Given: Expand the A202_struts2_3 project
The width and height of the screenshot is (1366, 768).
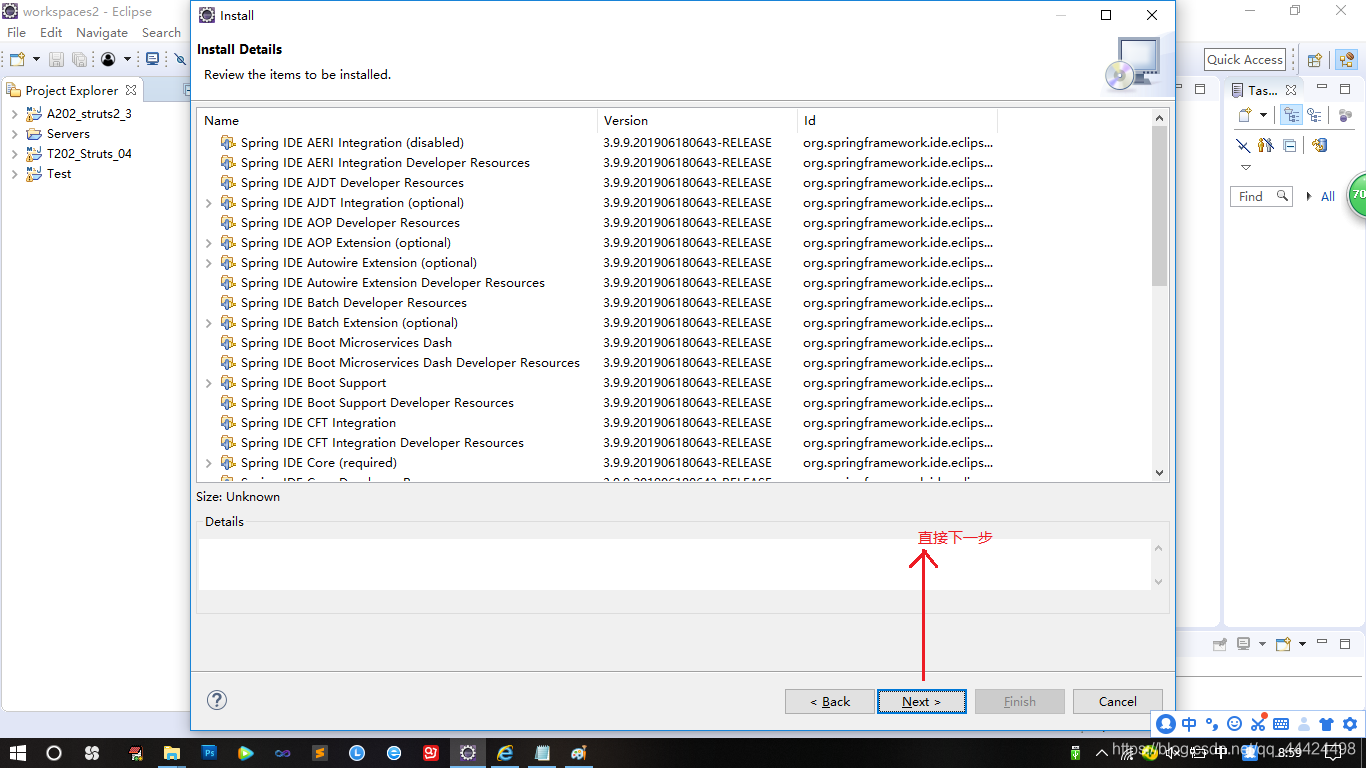Looking at the screenshot, I should pos(14,114).
